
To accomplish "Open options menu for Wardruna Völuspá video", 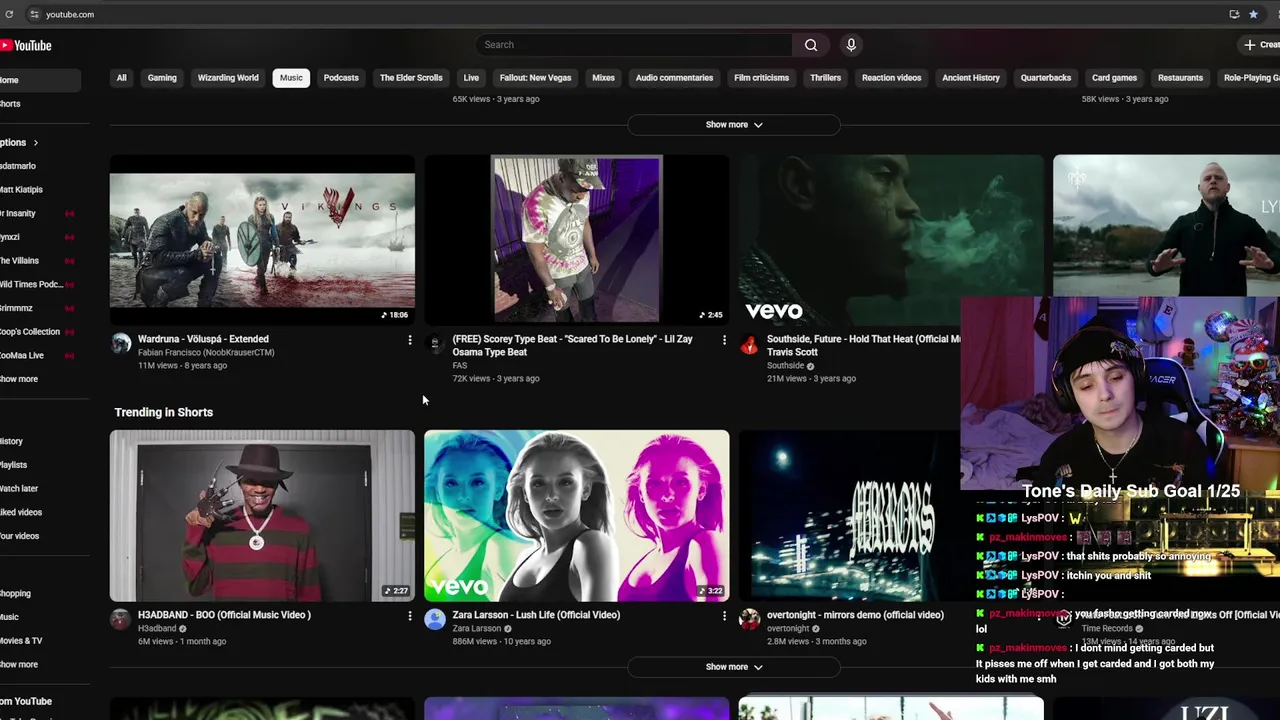I will click(x=409, y=340).
